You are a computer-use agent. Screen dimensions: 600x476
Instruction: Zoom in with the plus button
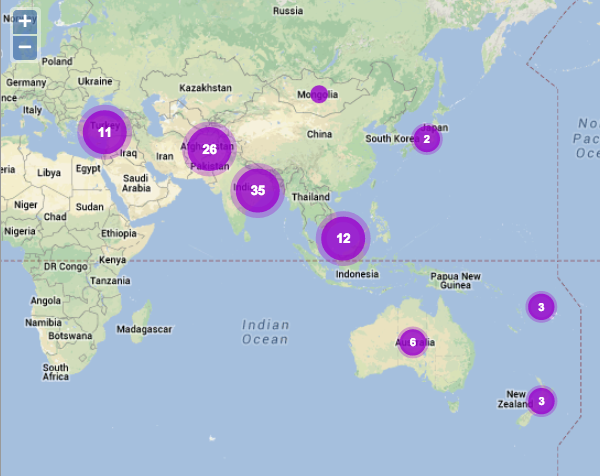click(x=25, y=21)
